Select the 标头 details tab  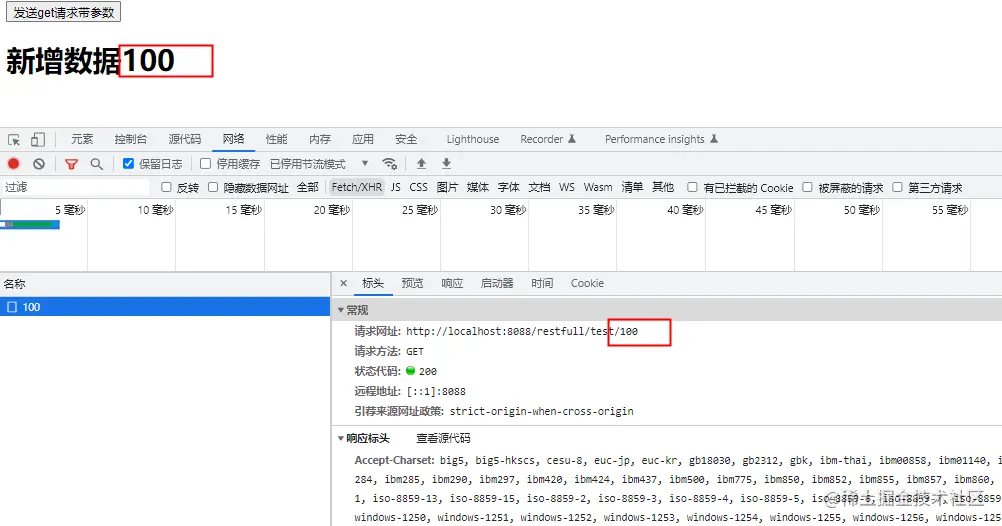pos(373,283)
